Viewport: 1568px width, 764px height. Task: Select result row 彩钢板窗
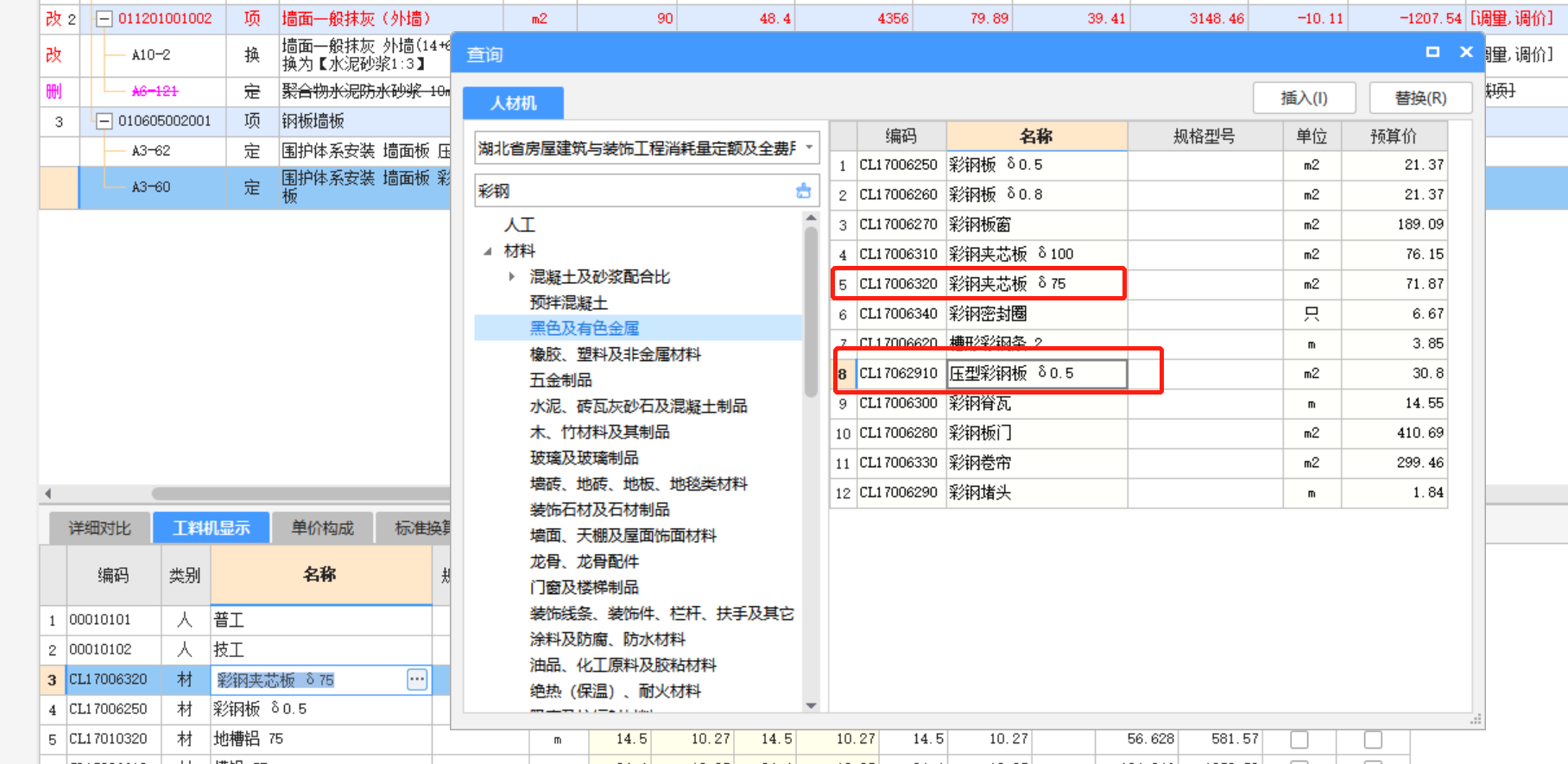coord(1138,224)
